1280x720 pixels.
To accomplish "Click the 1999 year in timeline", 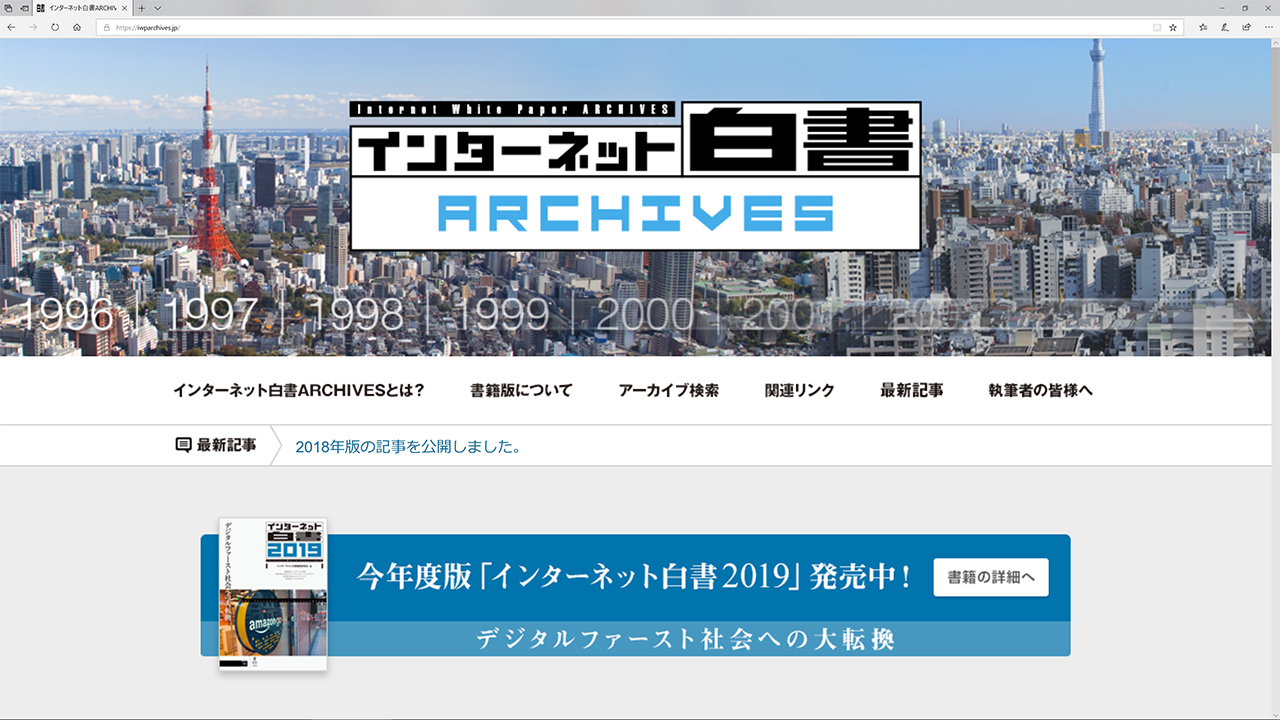I will [x=501, y=314].
